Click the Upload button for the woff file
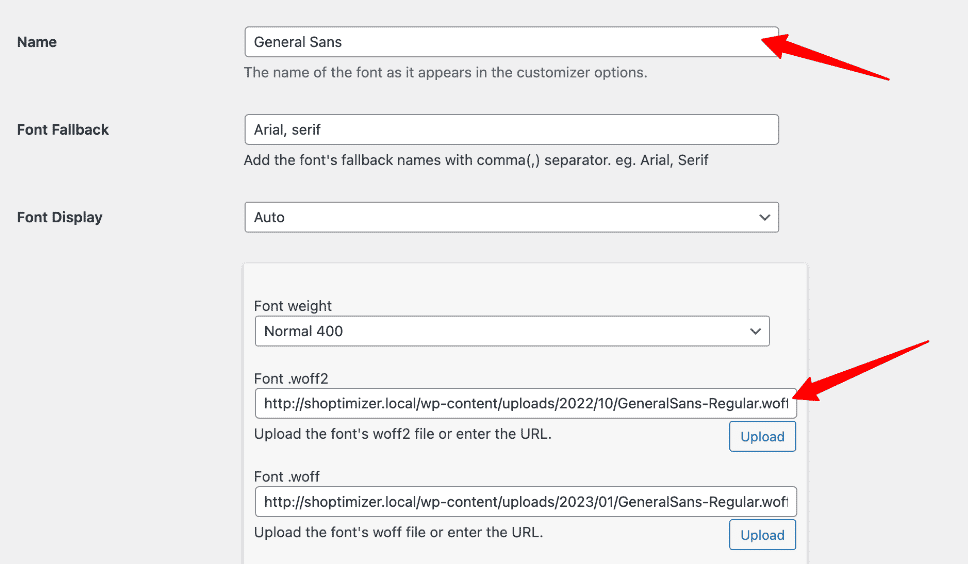968x564 pixels. tap(762, 535)
